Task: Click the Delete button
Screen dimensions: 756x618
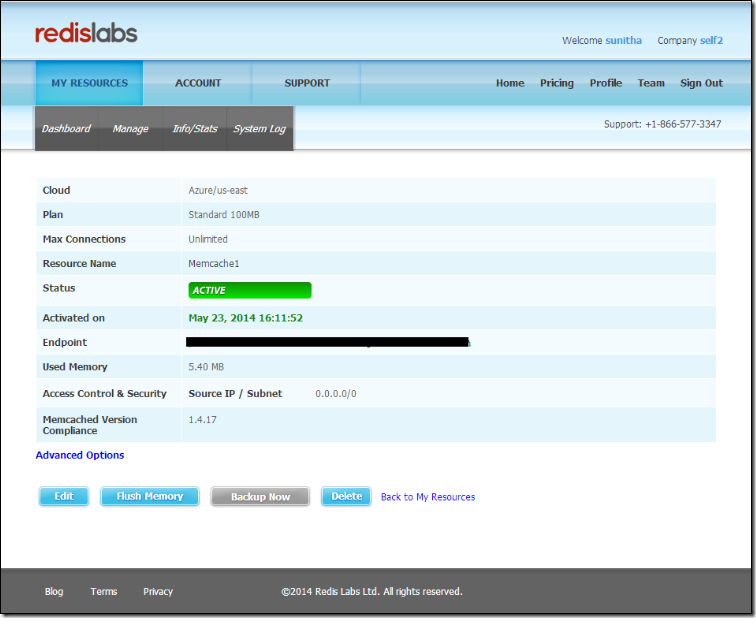Action: [x=346, y=496]
